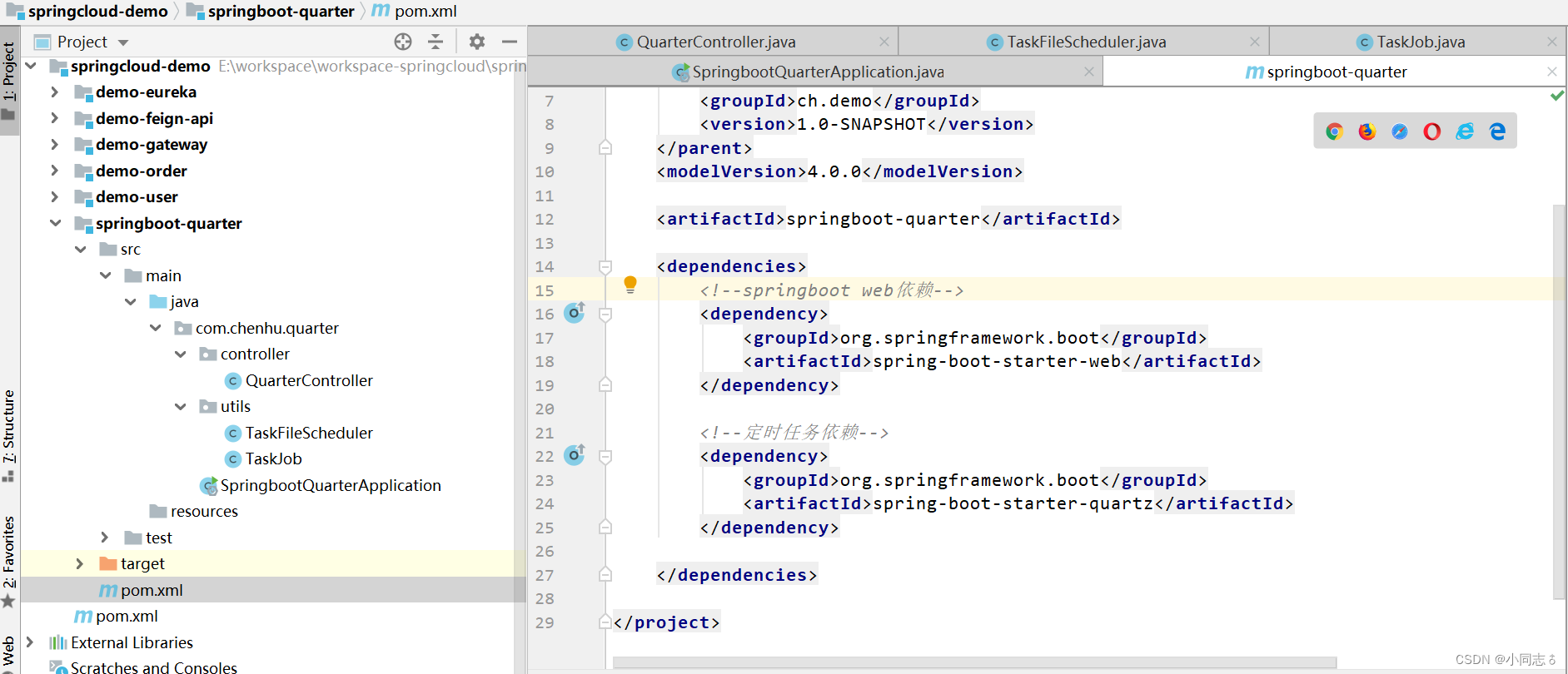Select Scratches and Consoles node
Viewport: 1568px width, 674px height.
(x=143, y=667)
